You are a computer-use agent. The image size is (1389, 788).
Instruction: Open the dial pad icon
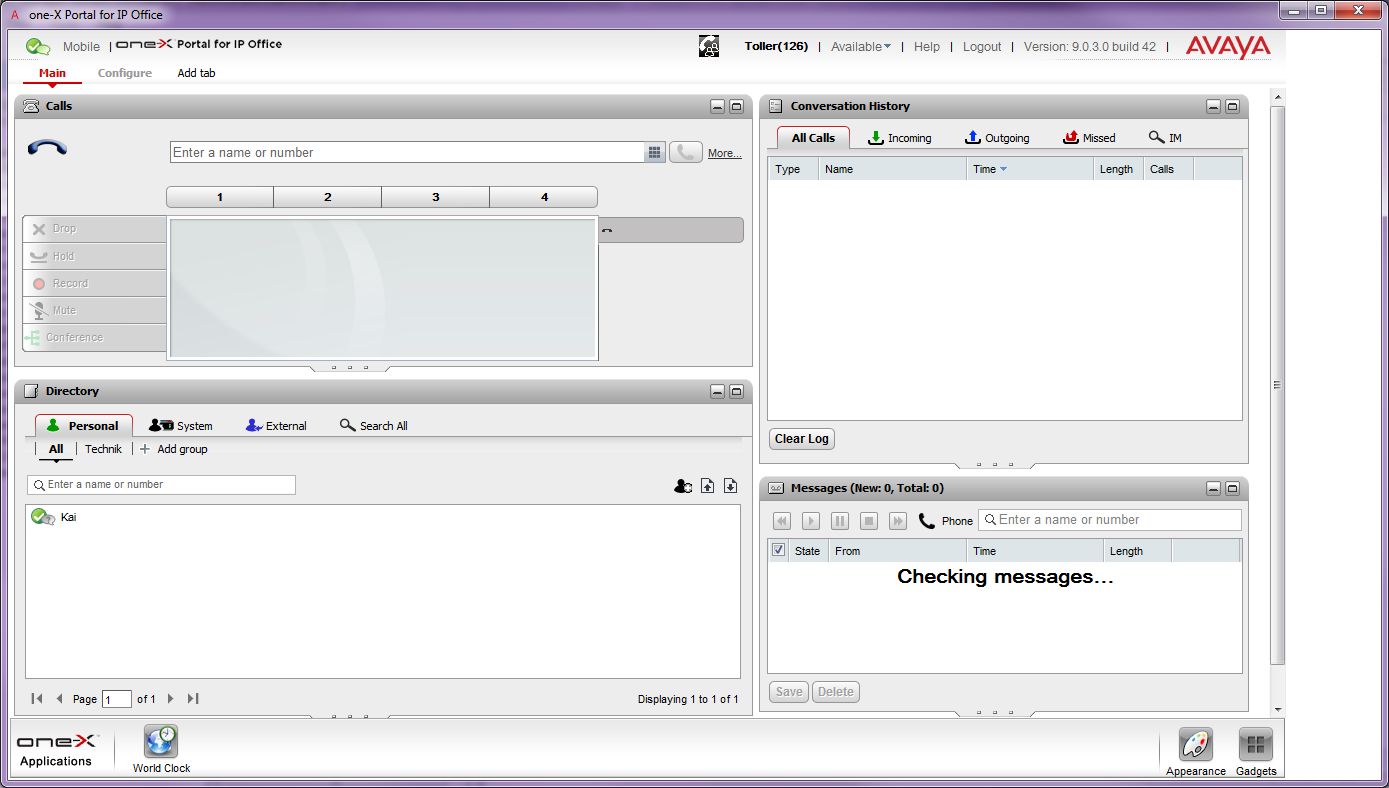click(x=656, y=151)
